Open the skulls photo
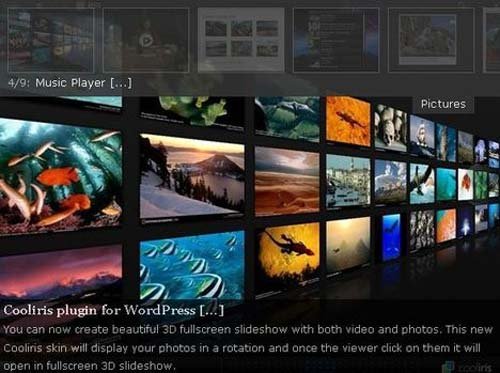 [x=390, y=127]
